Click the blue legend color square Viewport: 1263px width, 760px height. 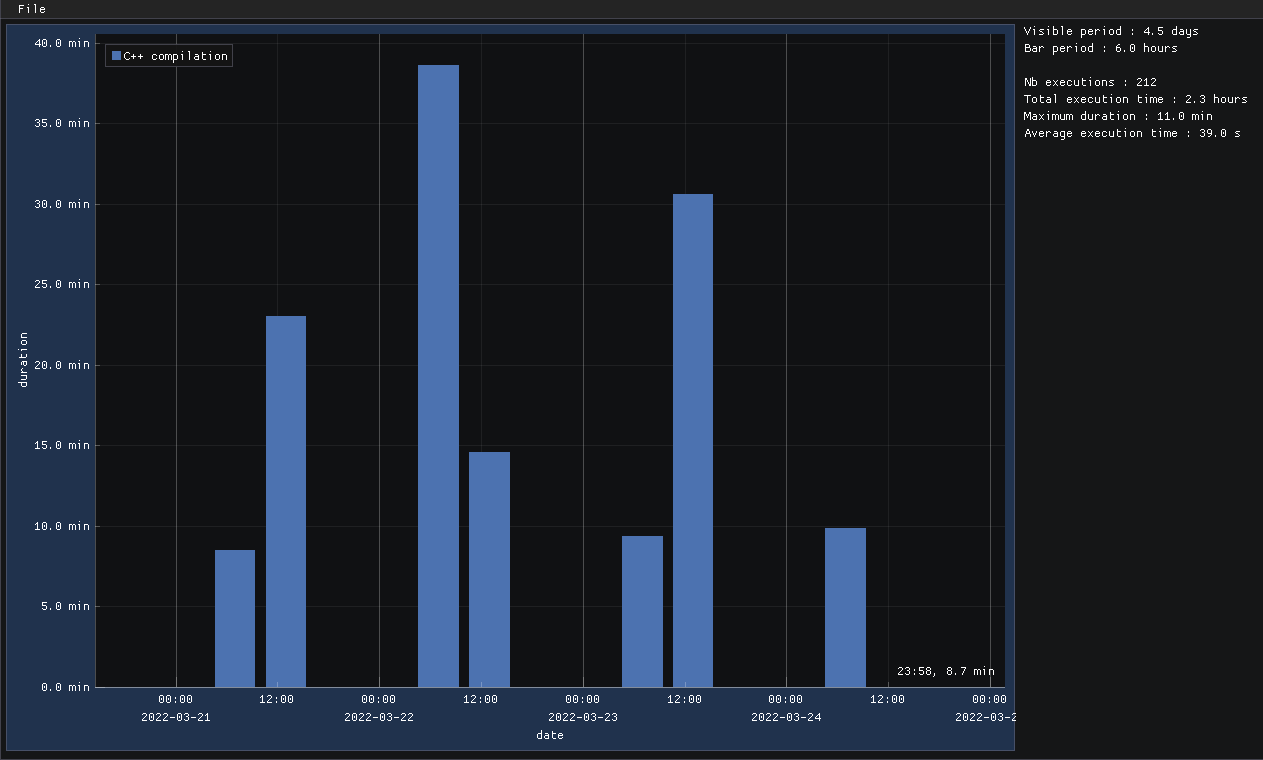[x=115, y=55]
